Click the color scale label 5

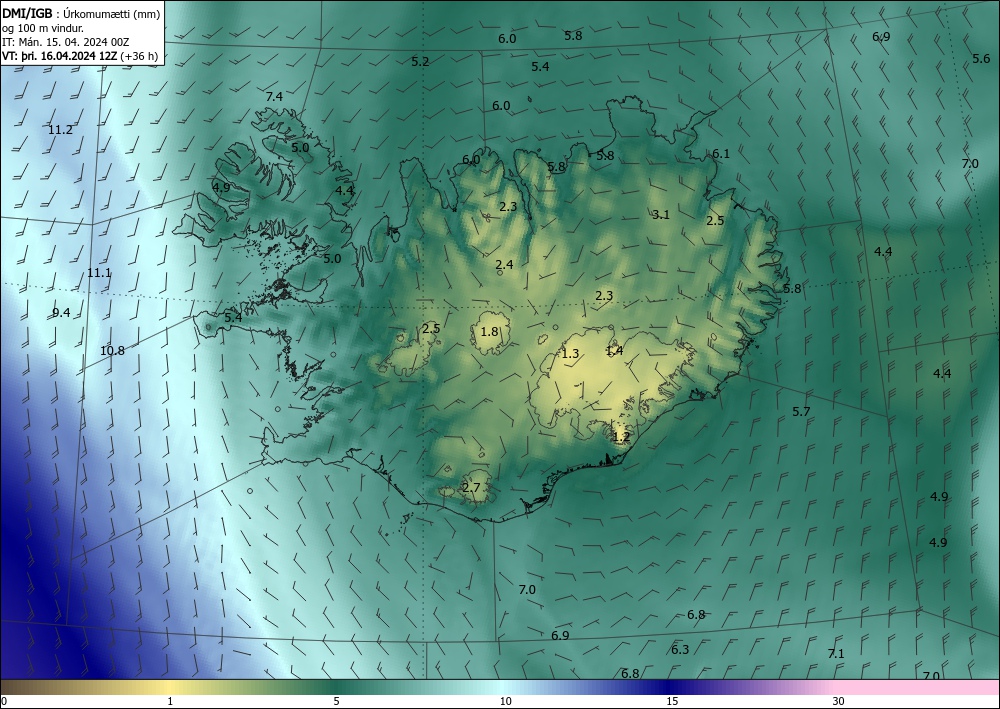[x=337, y=701]
